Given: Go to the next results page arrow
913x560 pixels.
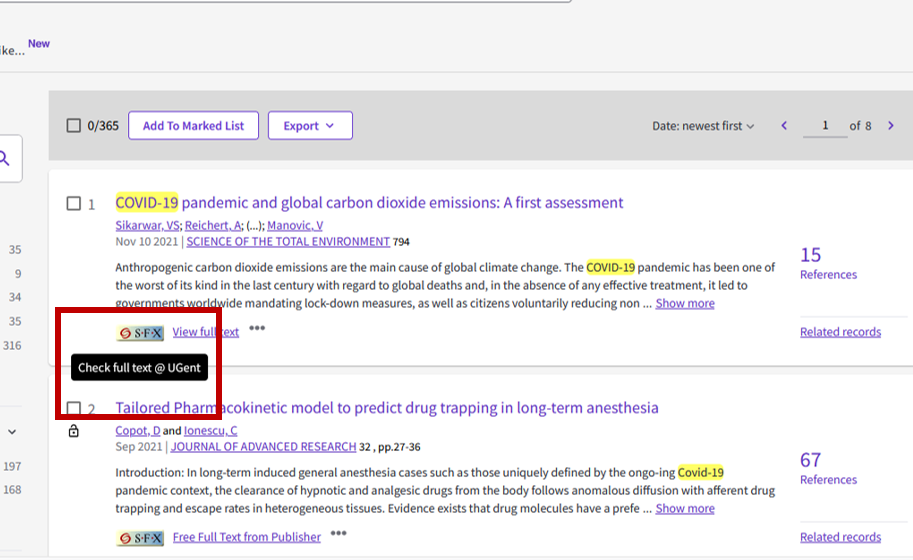Looking at the screenshot, I should [890, 126].
